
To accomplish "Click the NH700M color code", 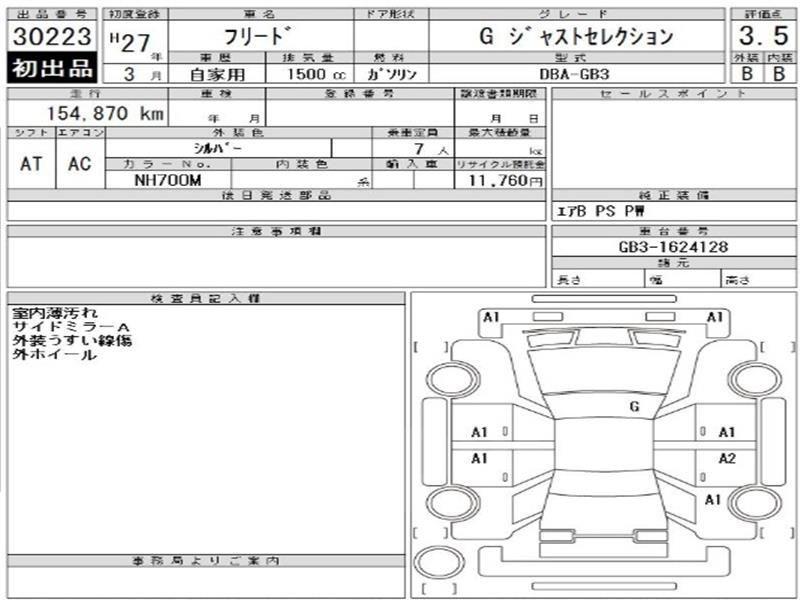I will pyautogui.click(x=167, y=181).
